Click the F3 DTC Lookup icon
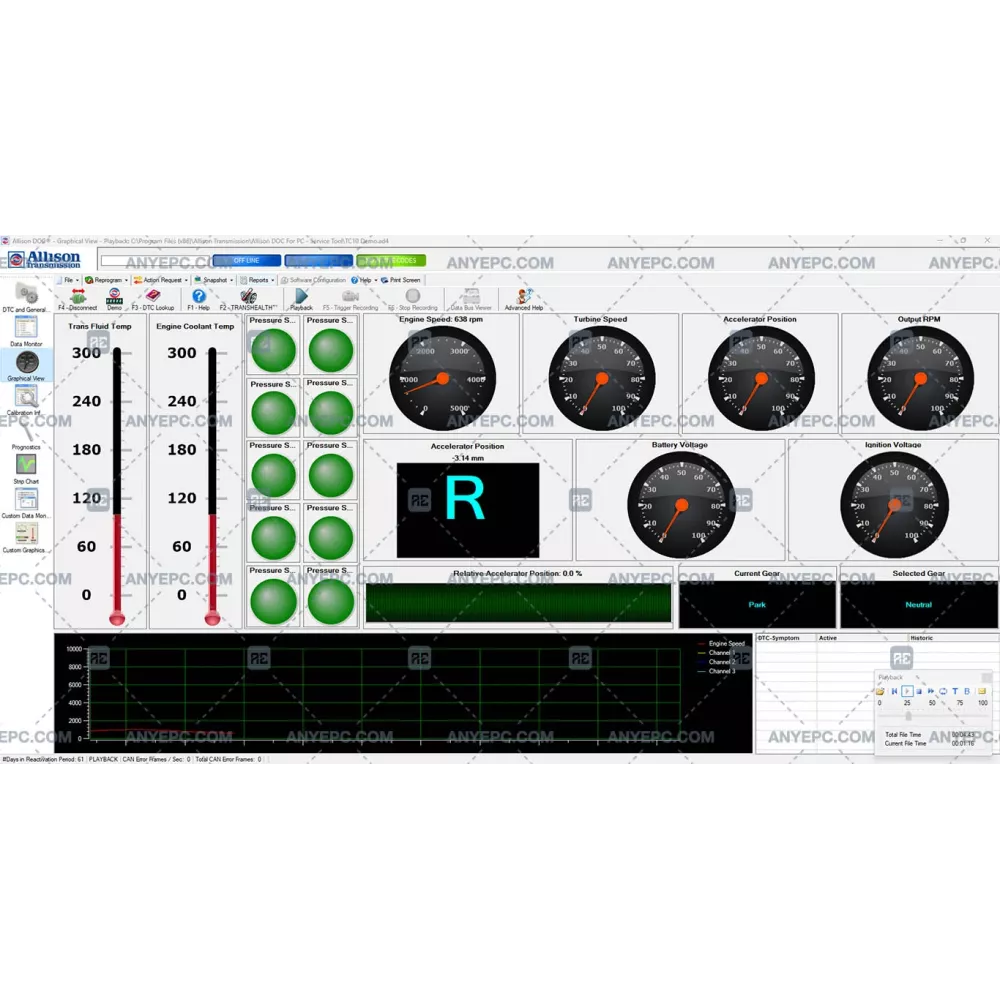Screen dimensions: 1000x1000 pos(152,297)
